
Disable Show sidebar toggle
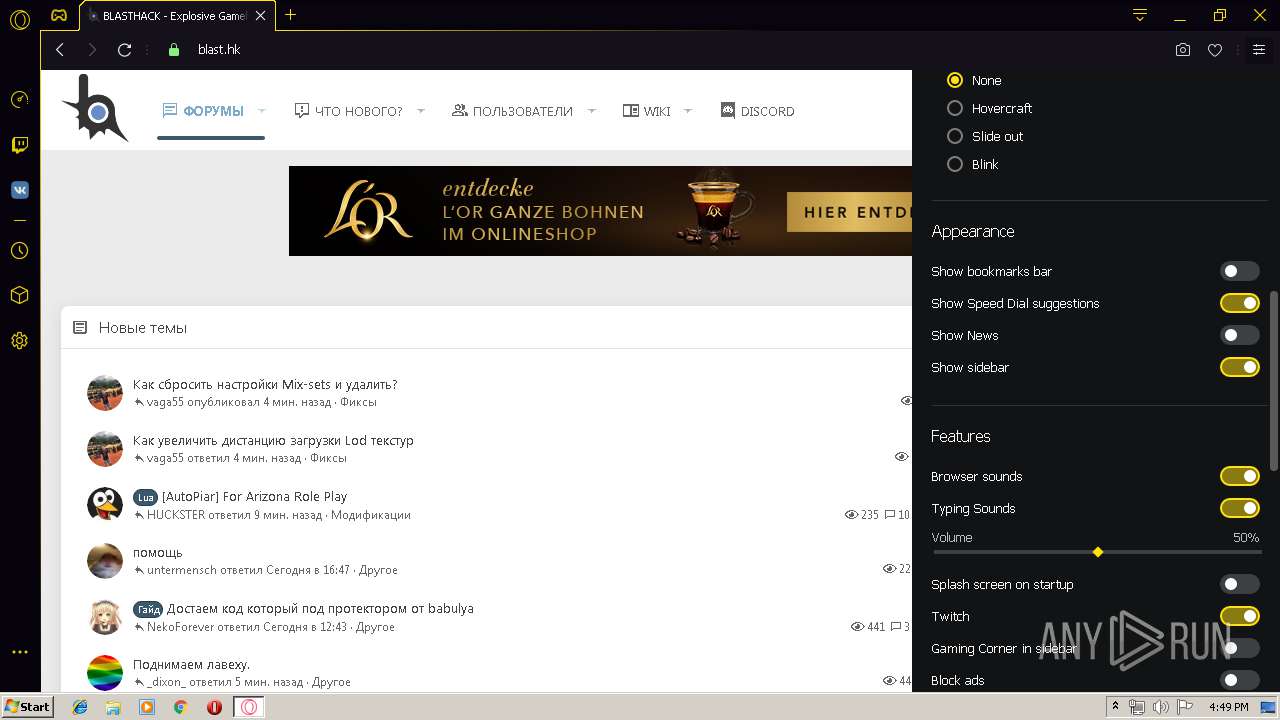pyautogui.click(x=1239, y=367)
